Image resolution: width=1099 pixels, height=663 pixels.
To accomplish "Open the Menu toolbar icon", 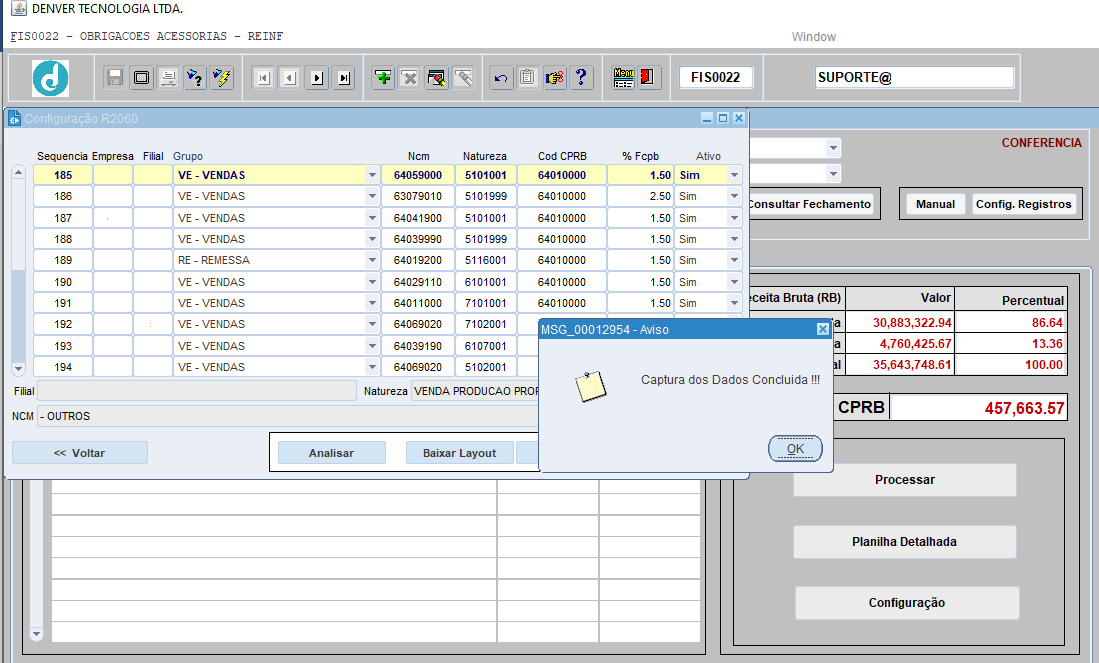I will click(623, 77).
